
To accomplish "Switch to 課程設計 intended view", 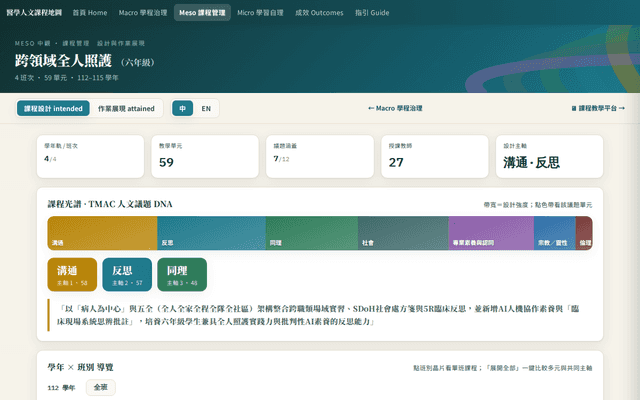I will click(53, 109).
